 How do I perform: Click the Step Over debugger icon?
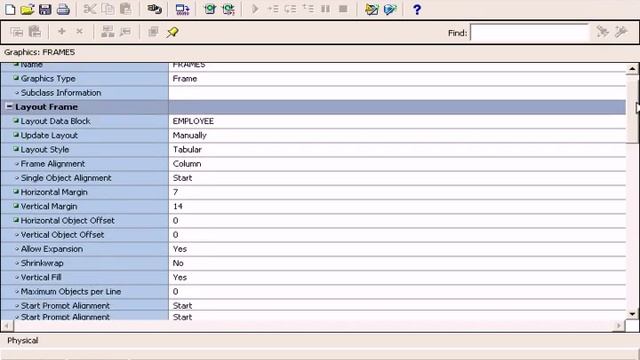(290, 9)
